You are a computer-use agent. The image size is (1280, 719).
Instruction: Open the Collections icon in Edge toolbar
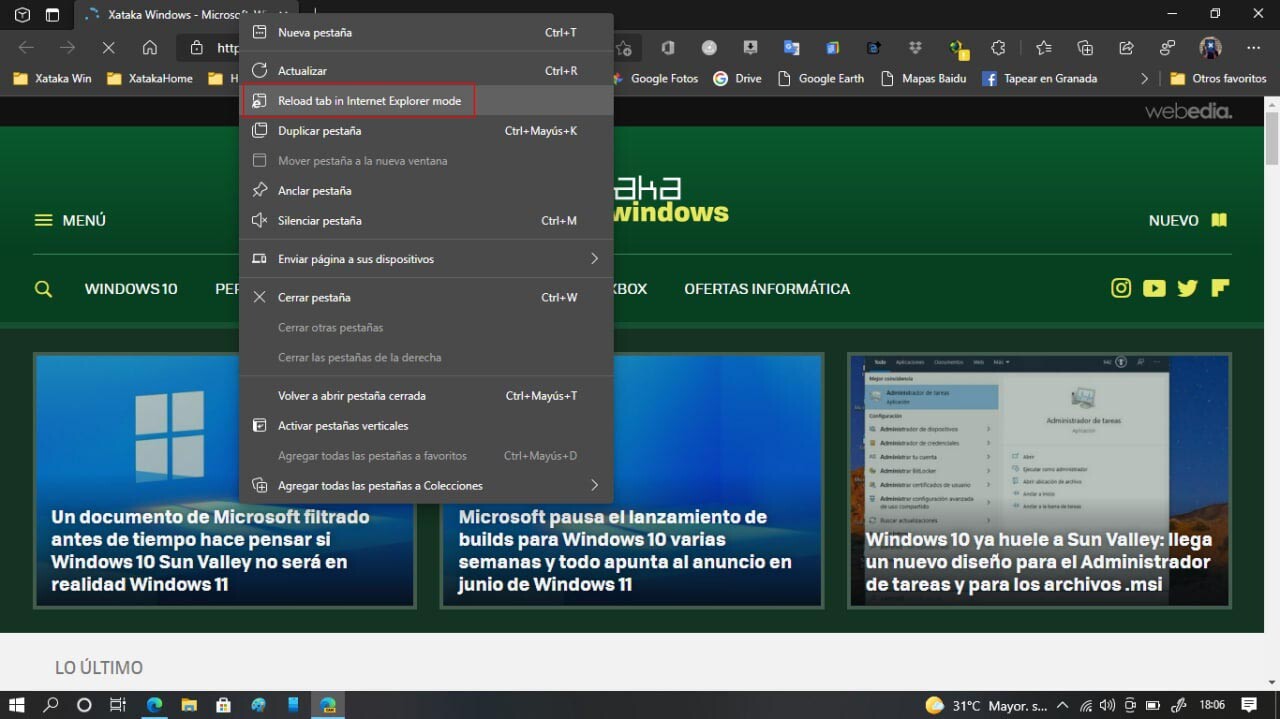[1084, 47]
